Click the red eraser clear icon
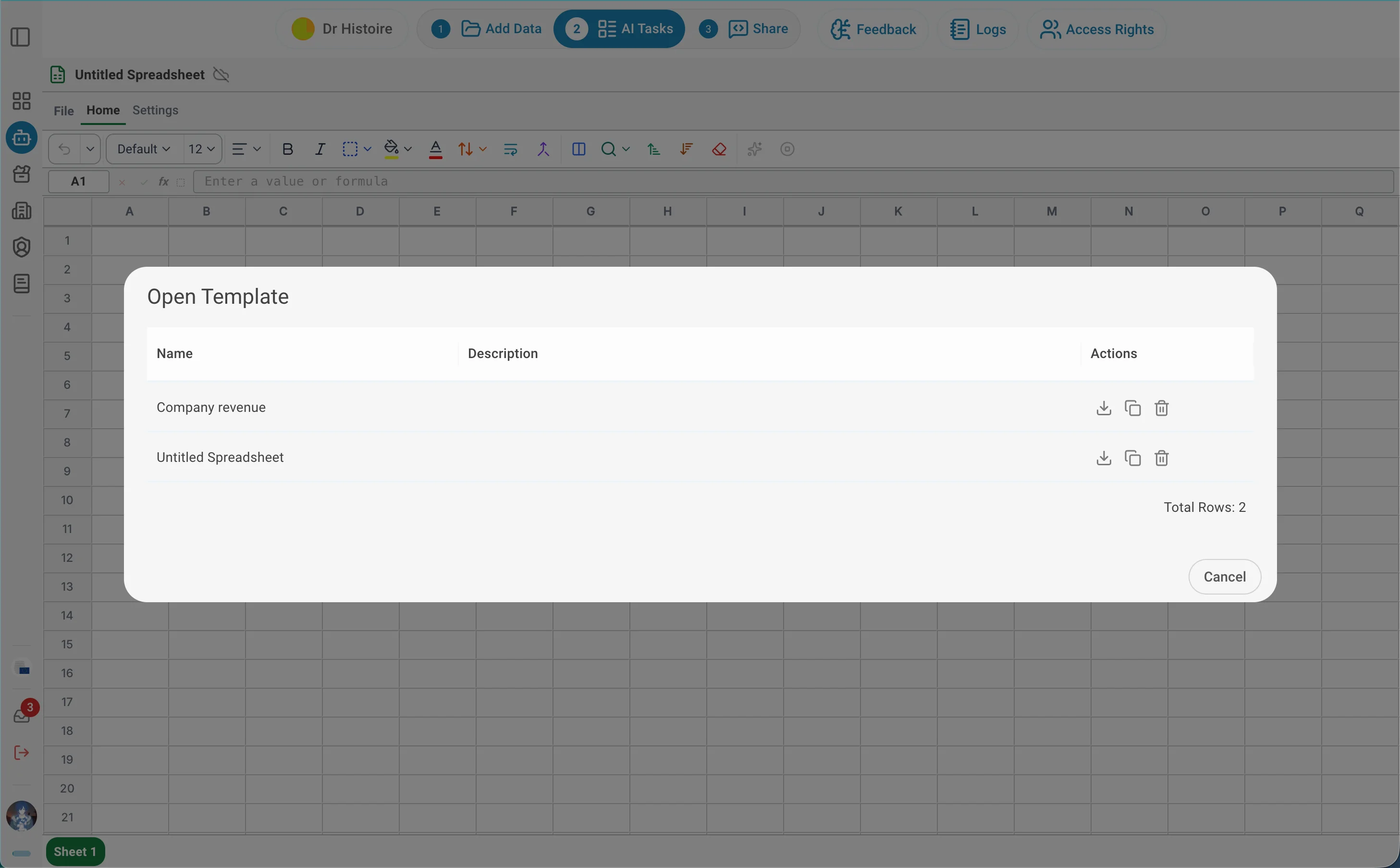 [x=719, y=149]
